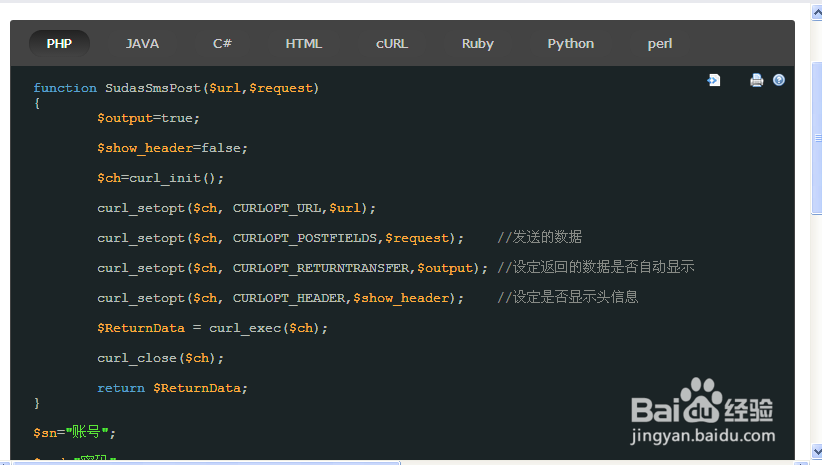Open the perl tab
This screenshot has height=465, width=822.
[x=659, y=44]
